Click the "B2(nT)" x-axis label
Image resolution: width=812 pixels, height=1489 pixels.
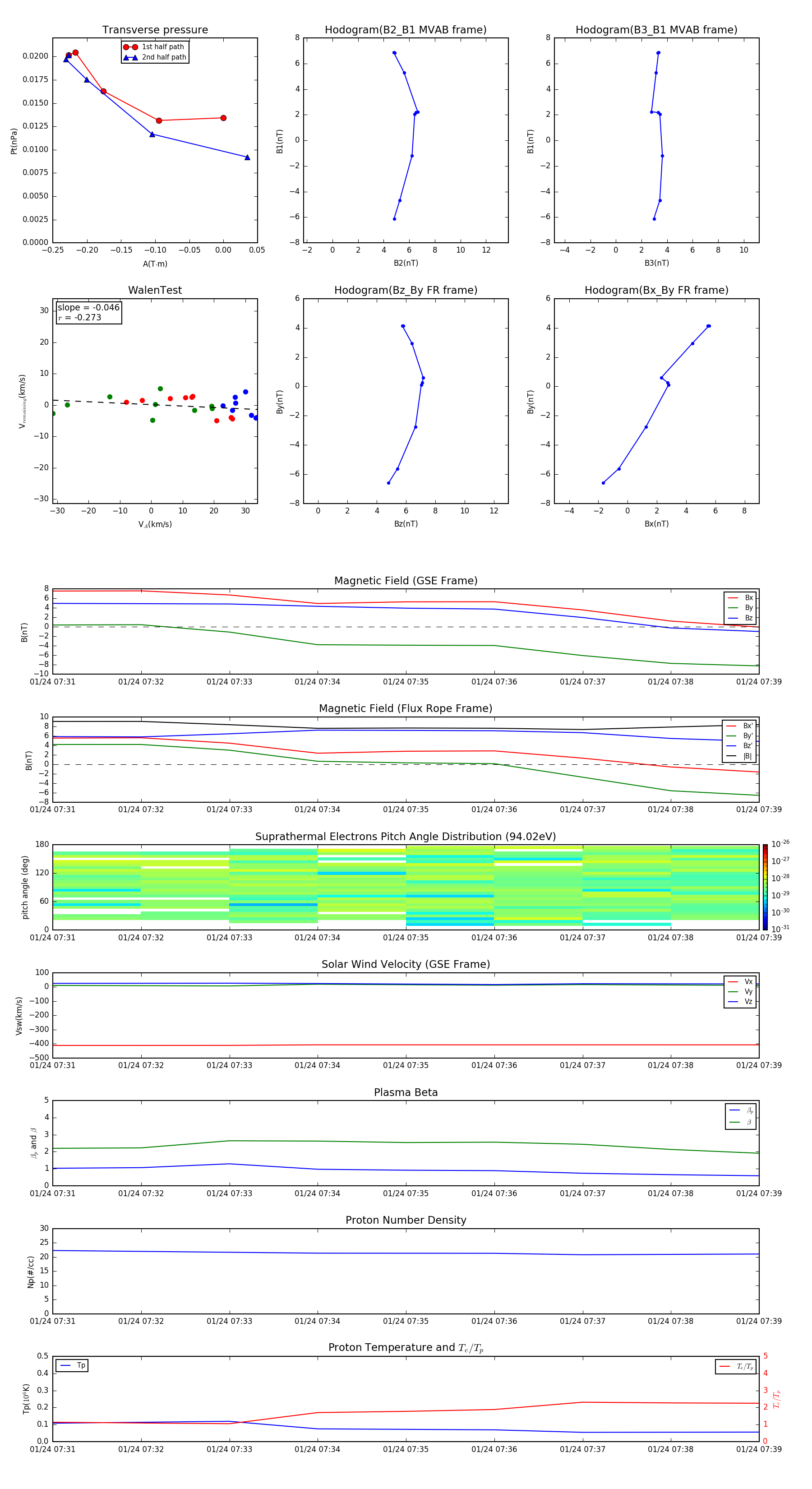[406, 264]
